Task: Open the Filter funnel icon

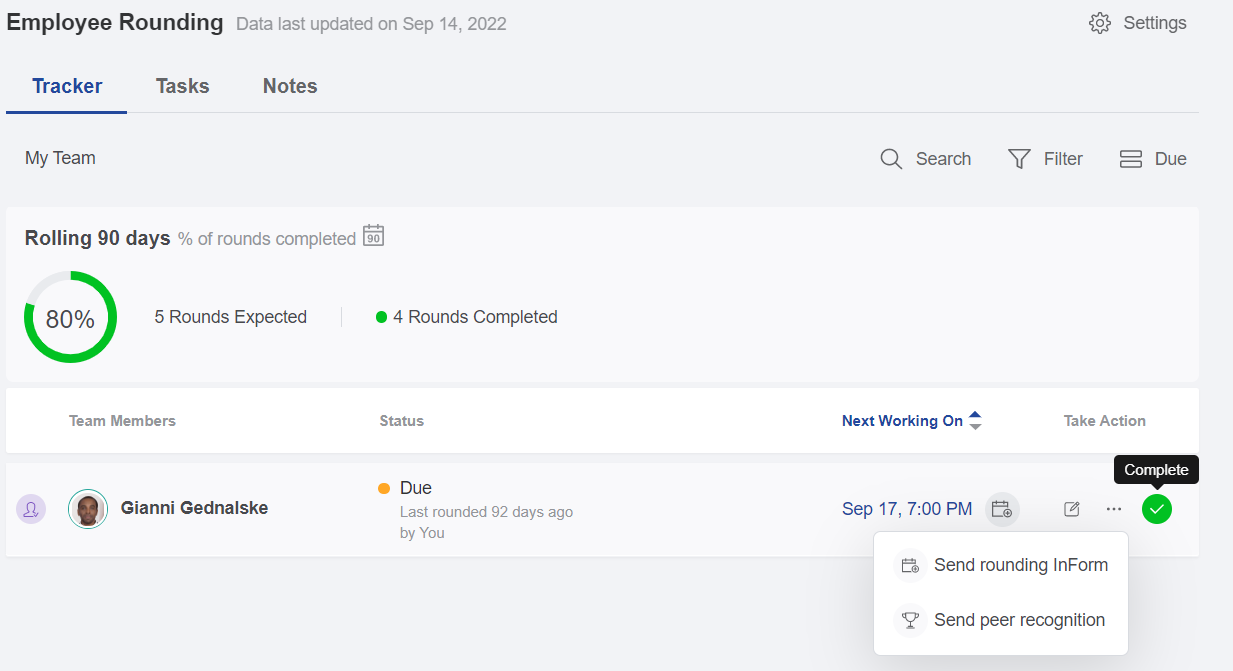Action: pos(1019,159)
